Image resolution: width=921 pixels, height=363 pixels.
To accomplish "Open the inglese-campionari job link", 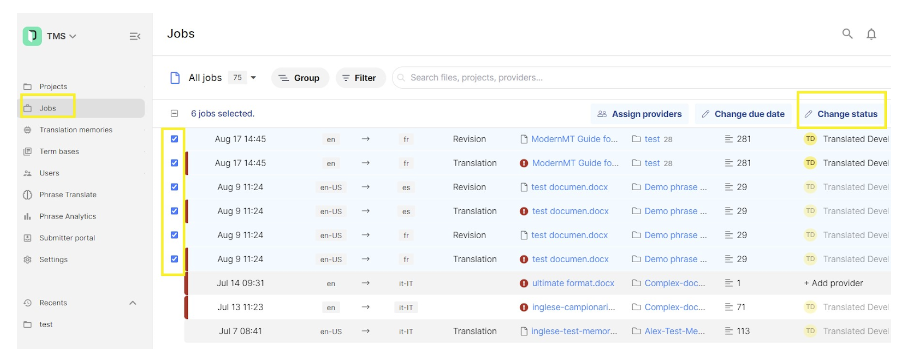I will pos(574,307).
